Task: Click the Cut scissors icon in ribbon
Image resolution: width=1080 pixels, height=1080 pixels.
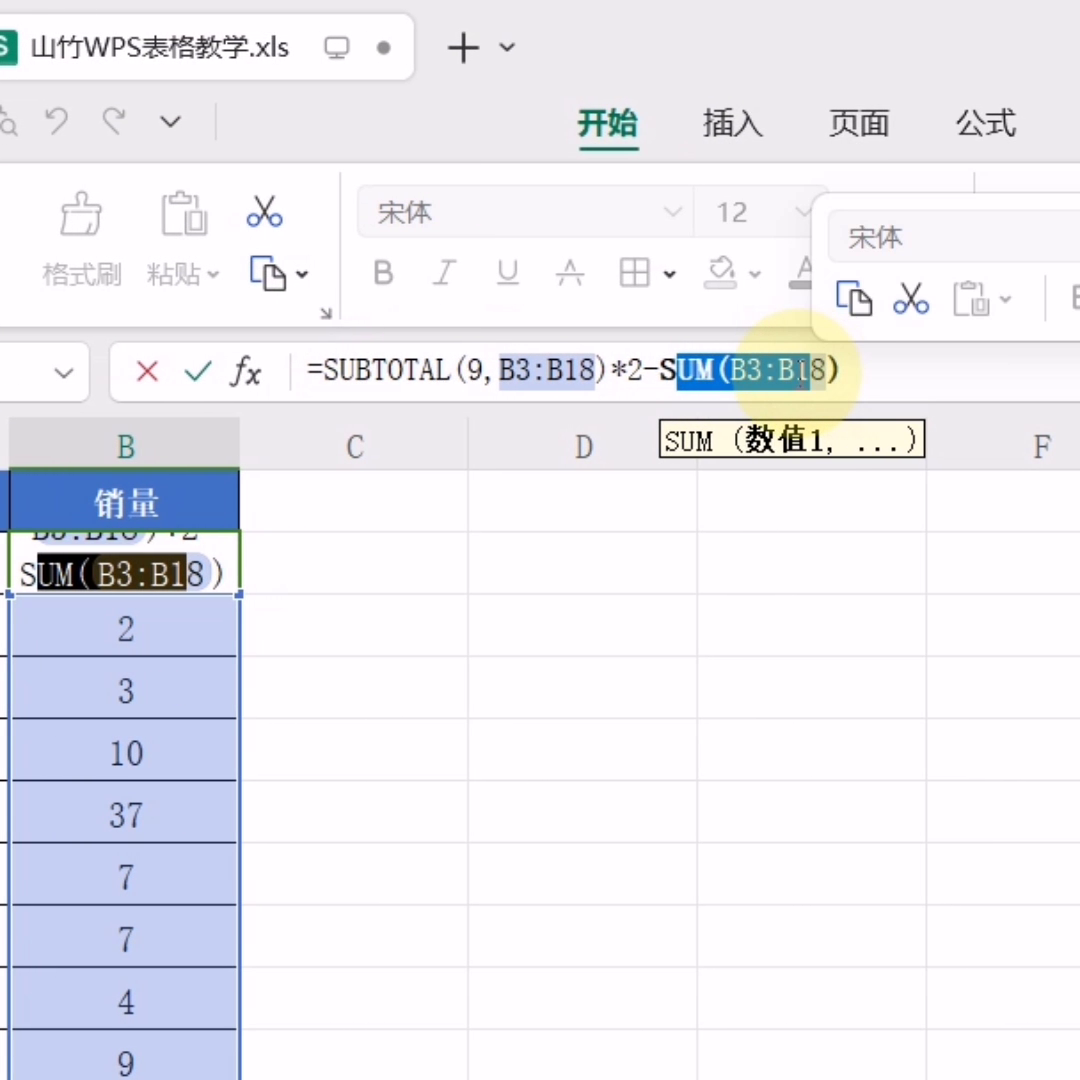Action: [264, 211]
